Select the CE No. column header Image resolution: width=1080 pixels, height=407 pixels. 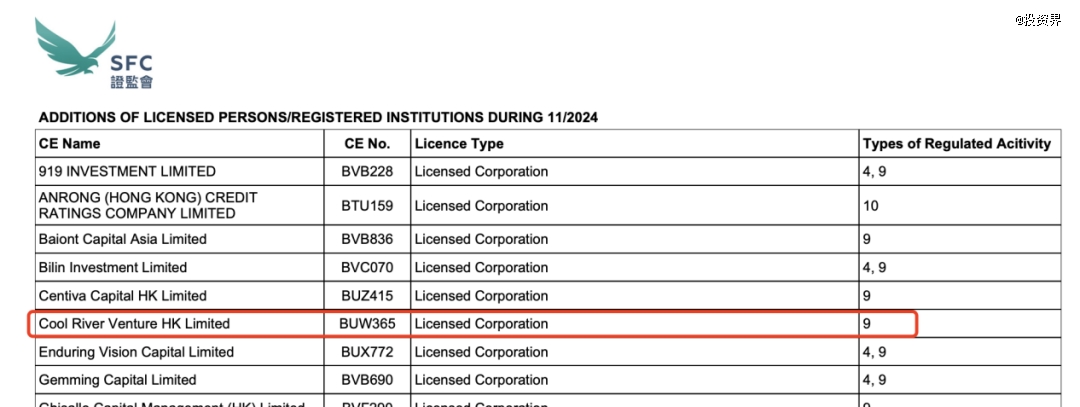(x=367, y=143)
